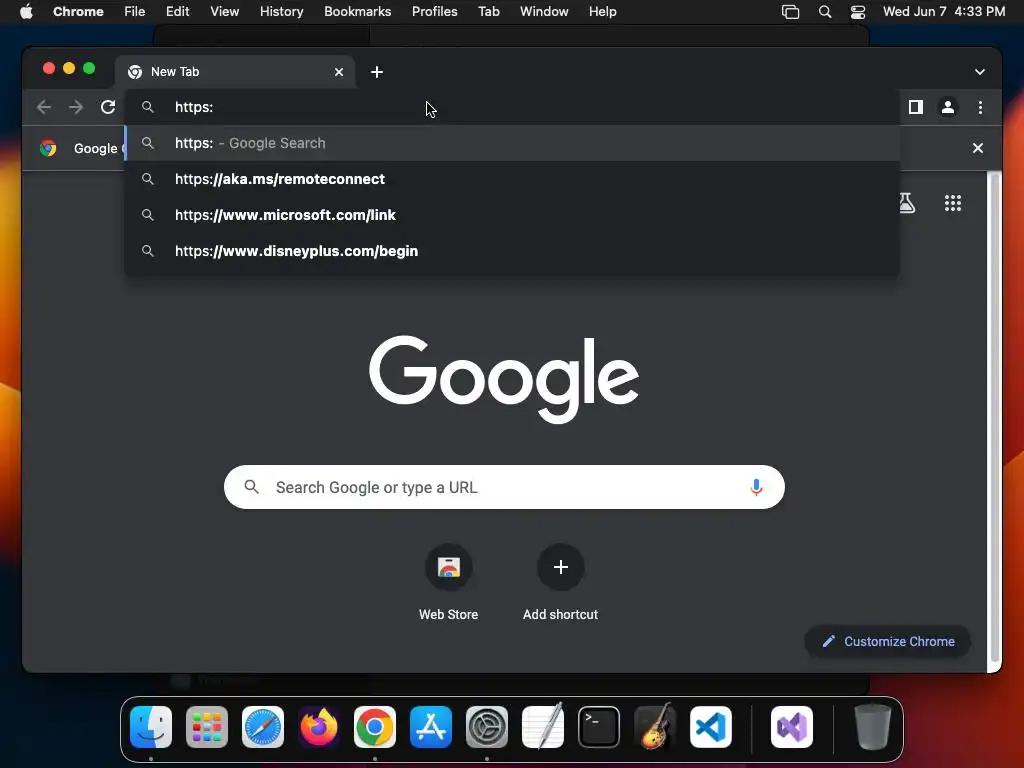The height and width of the screenshot is (768, 1024).
Task: Open Spotlight search in menu bar
Action: click(x=825, y=12)
